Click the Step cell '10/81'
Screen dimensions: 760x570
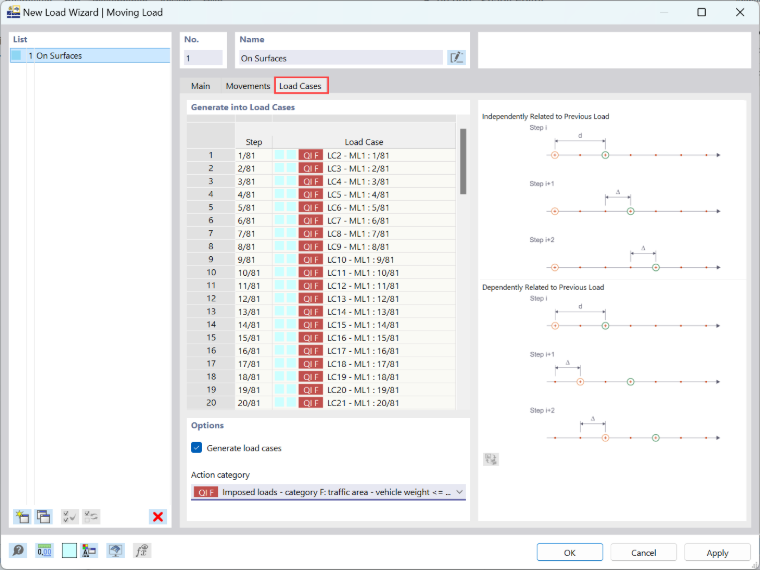(254, 273)
